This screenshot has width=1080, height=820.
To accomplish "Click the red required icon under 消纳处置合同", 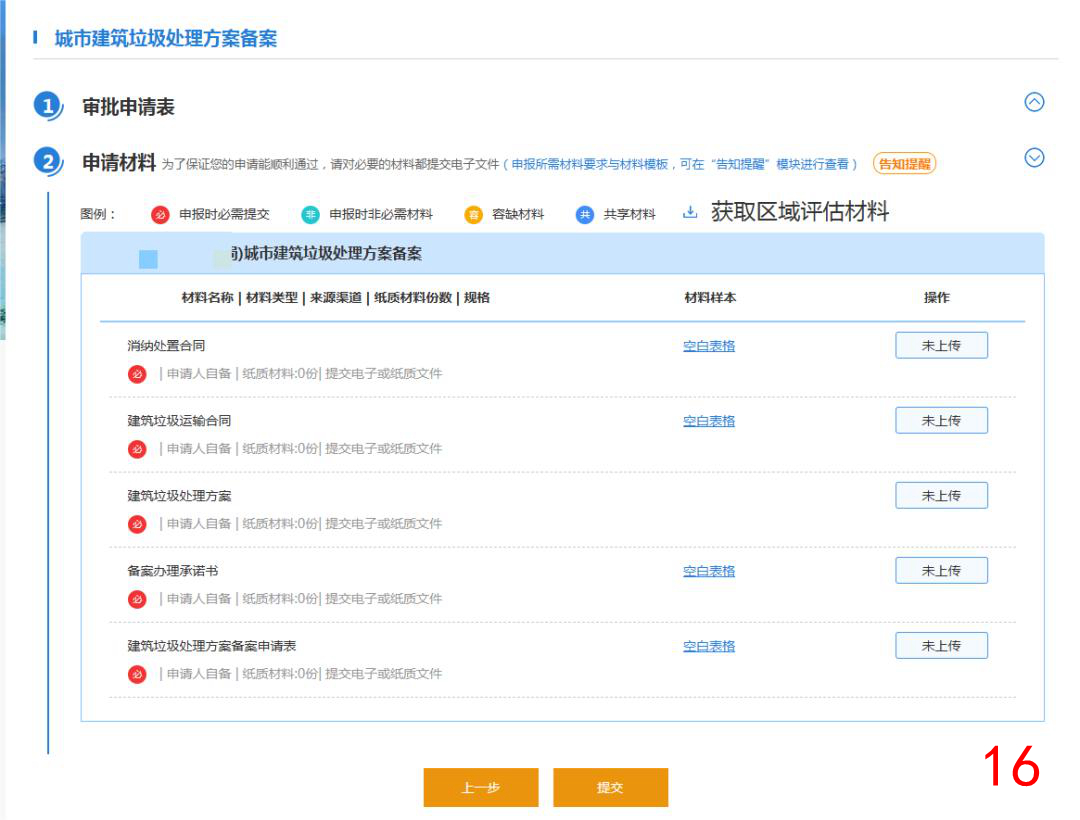I will coord(137,374).
